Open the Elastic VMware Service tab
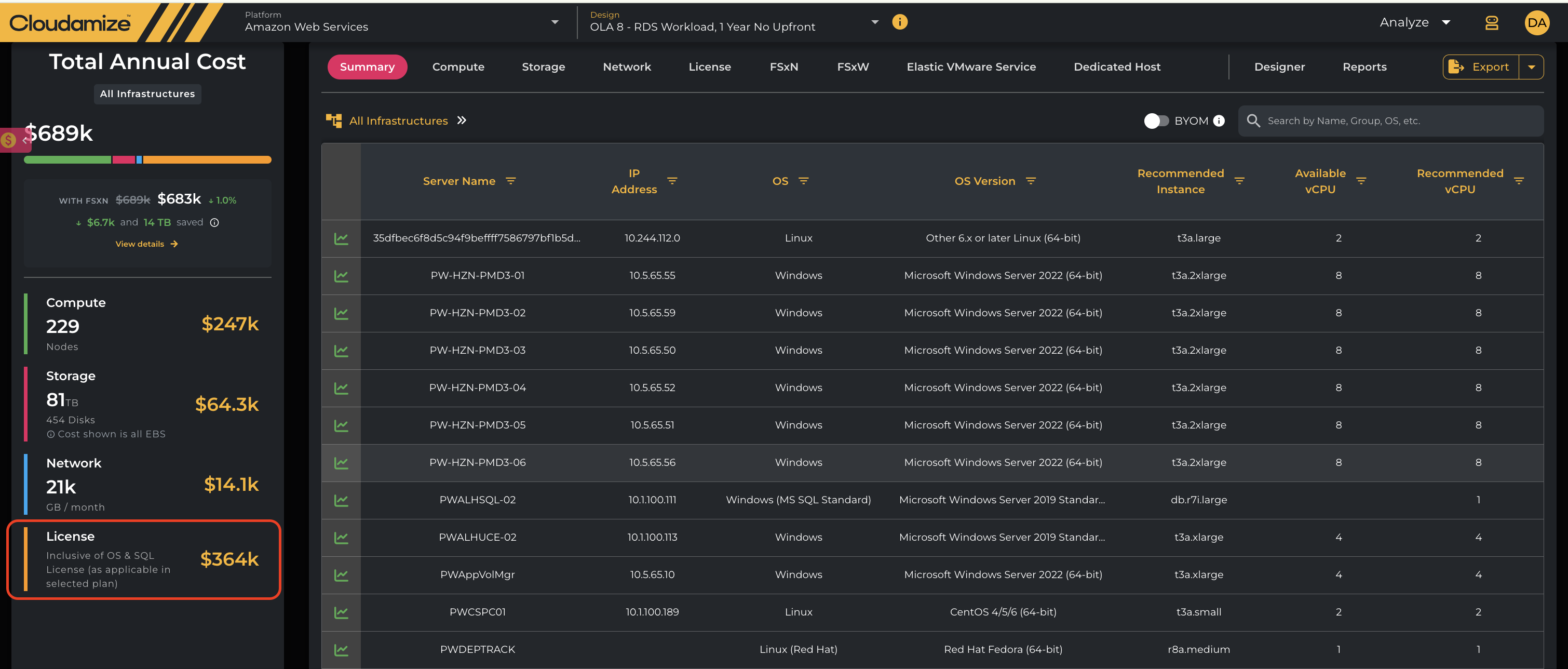This screenshot has height=669, width=1568. [971, 67]
